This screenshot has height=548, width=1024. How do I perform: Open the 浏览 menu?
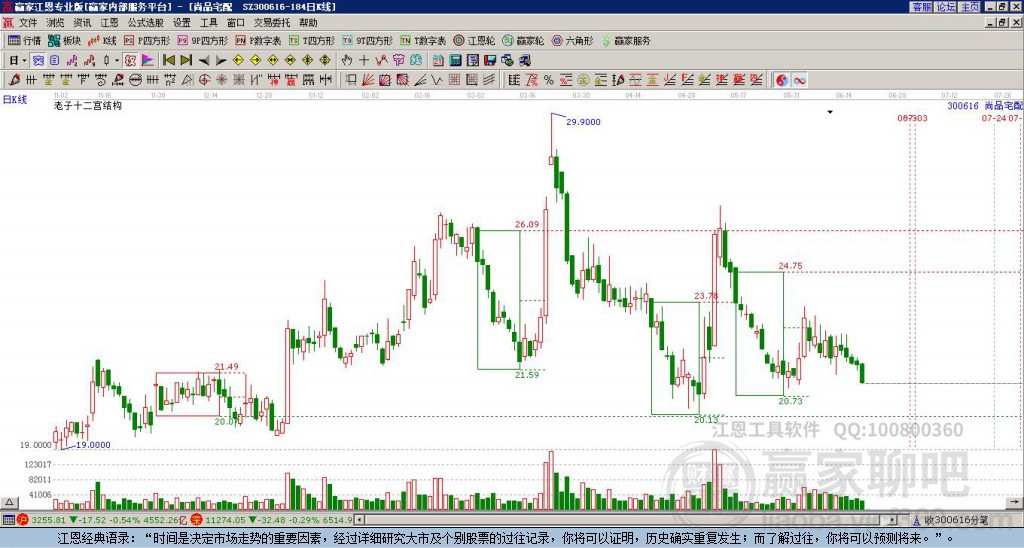(x=56, y=23)
